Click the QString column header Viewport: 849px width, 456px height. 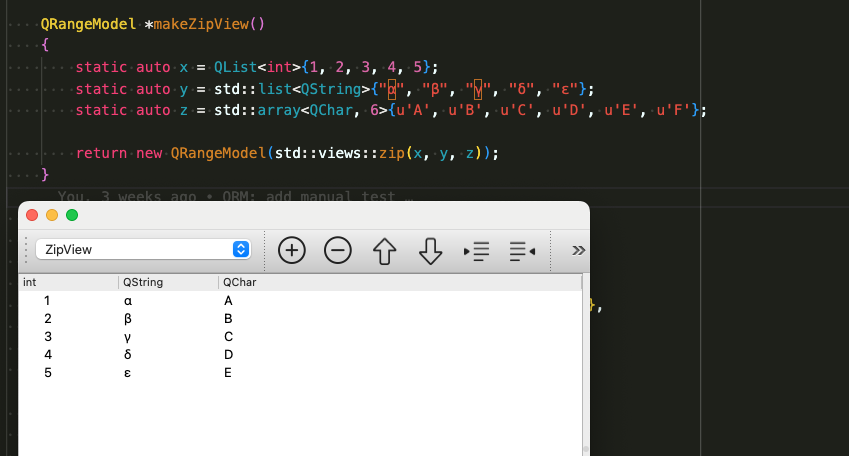pyautogui.click(x=167, y=283)
